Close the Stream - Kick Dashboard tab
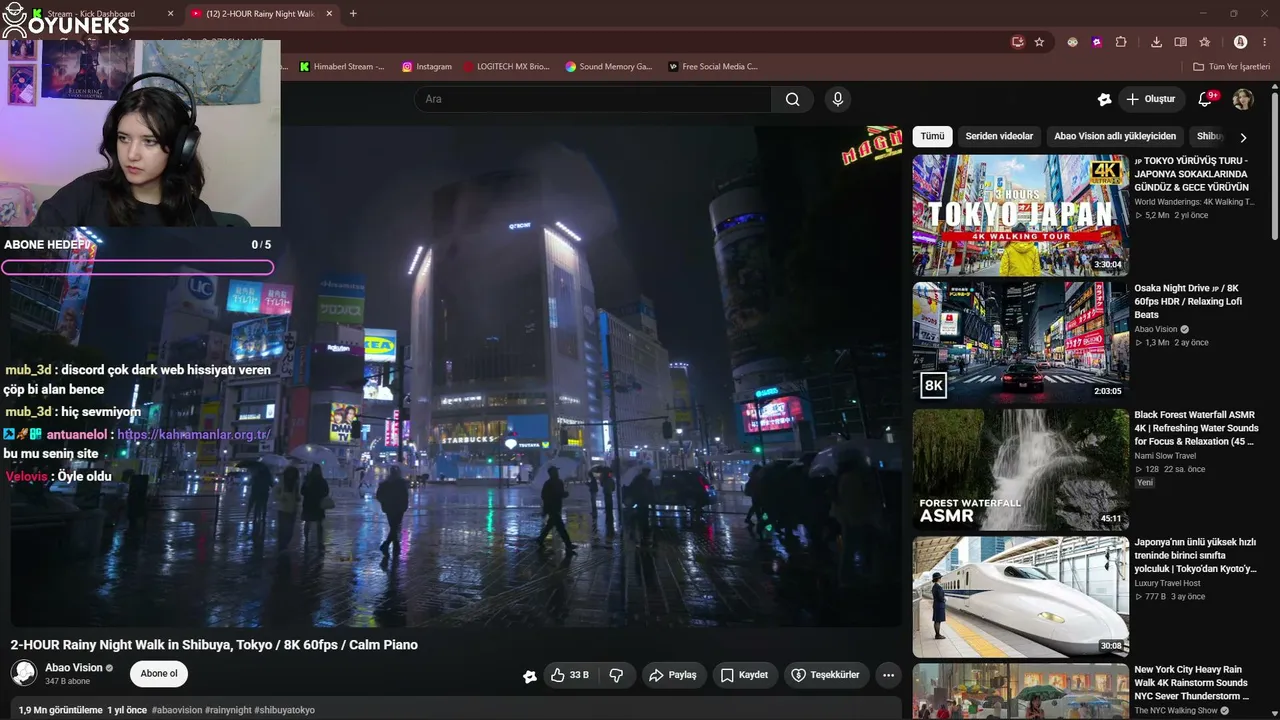 [x=170, y=14]
